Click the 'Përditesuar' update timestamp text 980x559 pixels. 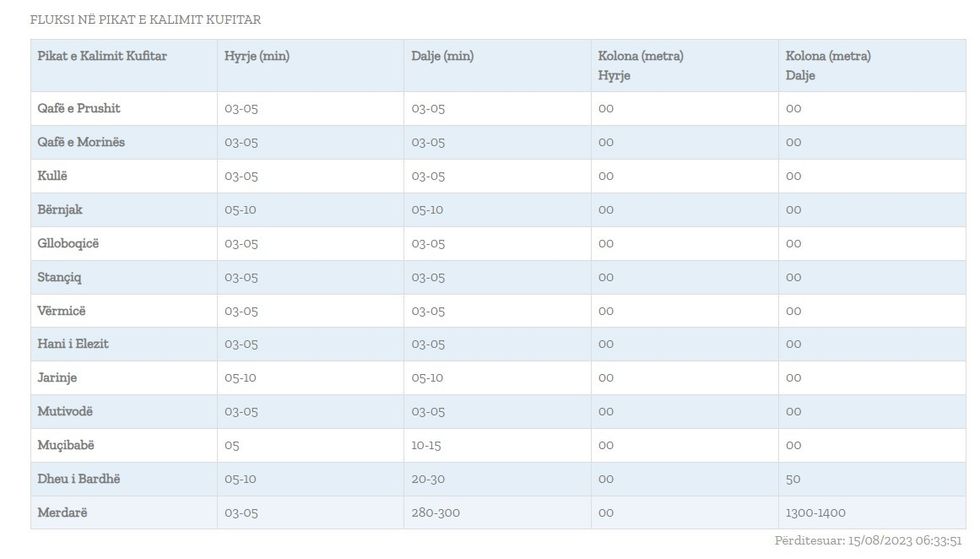868,540
